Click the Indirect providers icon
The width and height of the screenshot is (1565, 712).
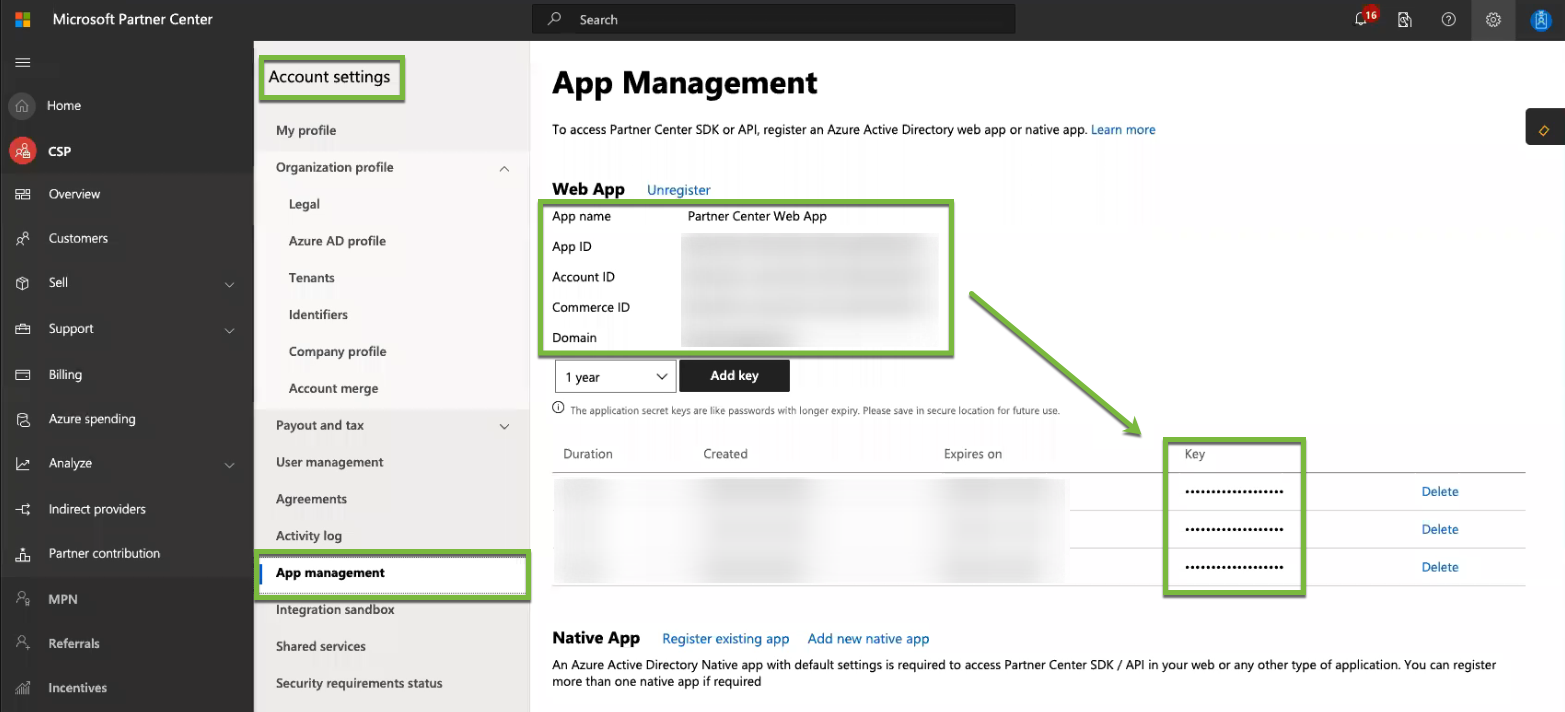click(x=22, y=509)
